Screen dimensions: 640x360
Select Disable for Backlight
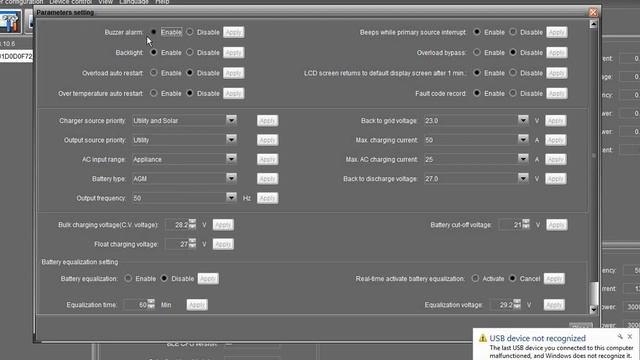click(190, 52)
